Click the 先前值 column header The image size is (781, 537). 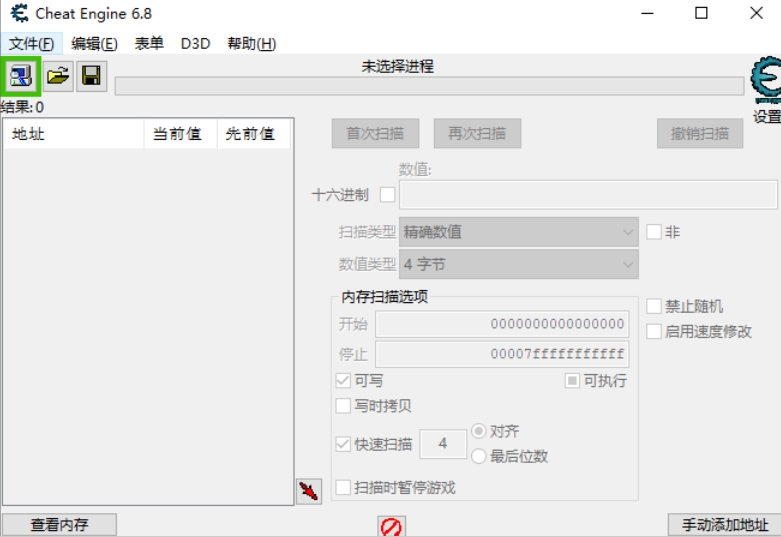pyautogui.click(x=254, y=134)
